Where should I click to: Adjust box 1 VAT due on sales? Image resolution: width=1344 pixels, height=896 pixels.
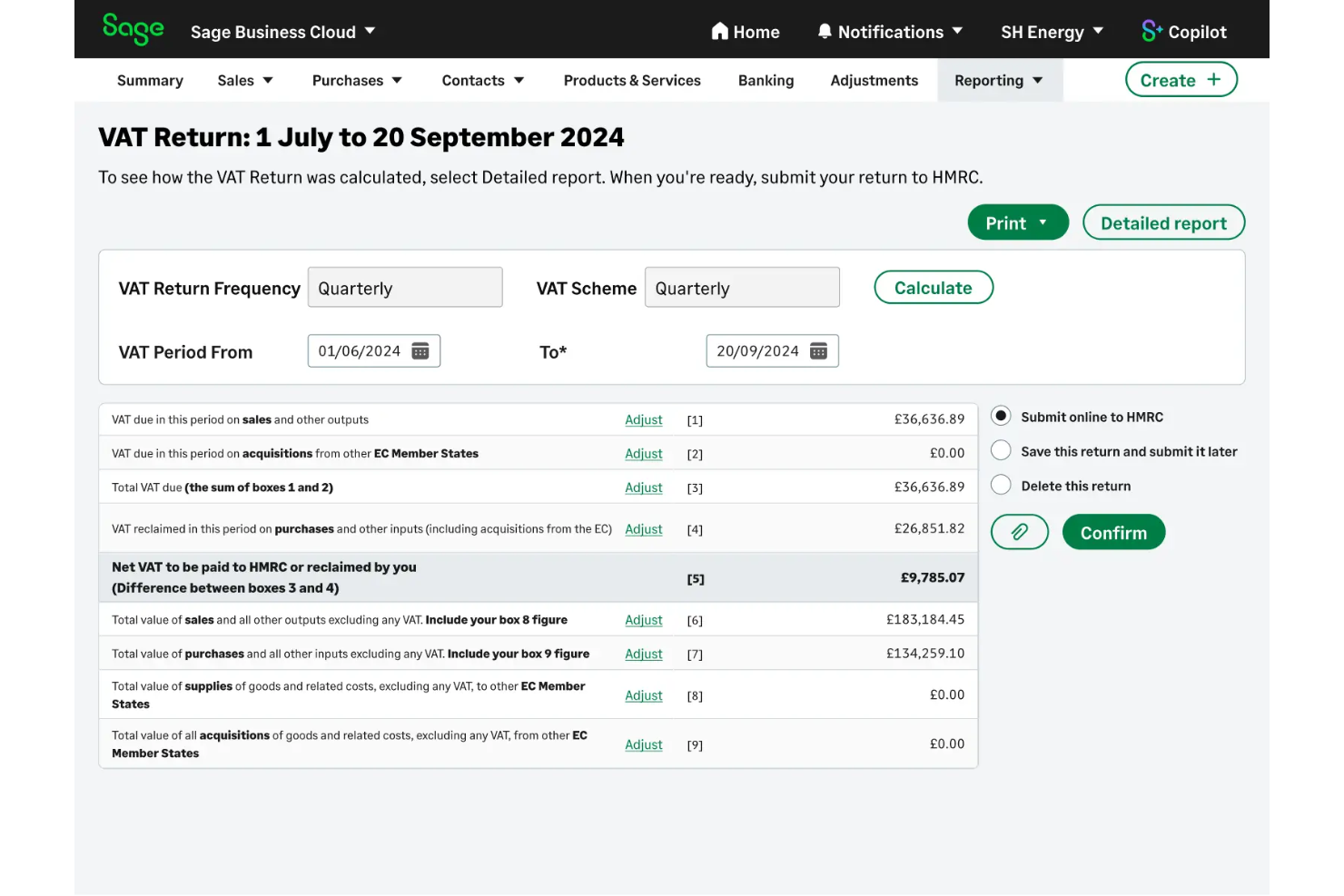[x=644, y=419]
